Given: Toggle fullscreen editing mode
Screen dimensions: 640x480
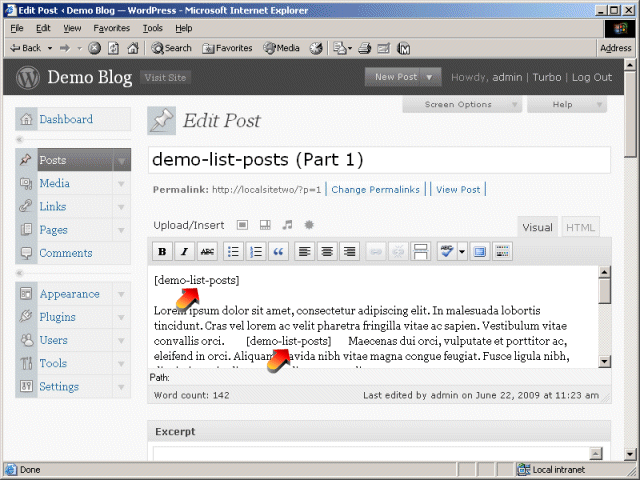Looking at the screenshot, I should pyautogui.click(x=480, y=251).
